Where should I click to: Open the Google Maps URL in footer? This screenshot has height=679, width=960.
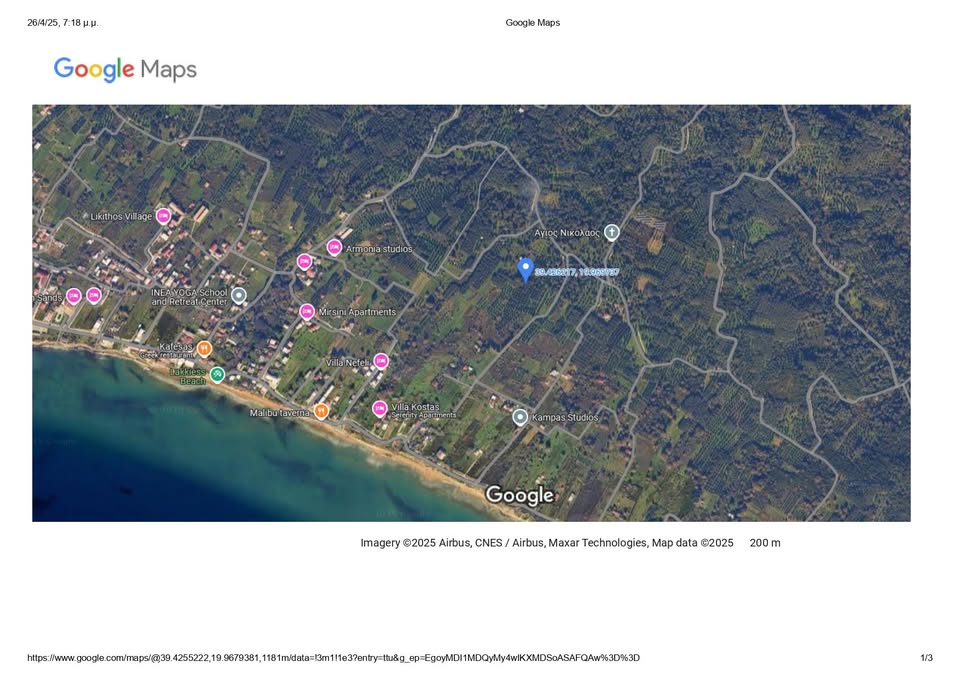(333, 658)
